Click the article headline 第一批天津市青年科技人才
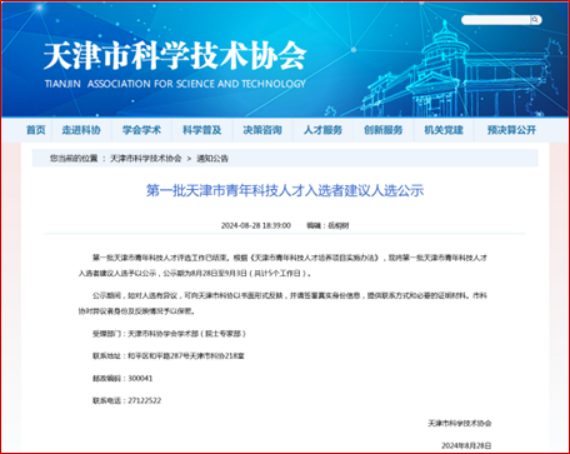Screen dimensions: 570x454 click(285, 190)
